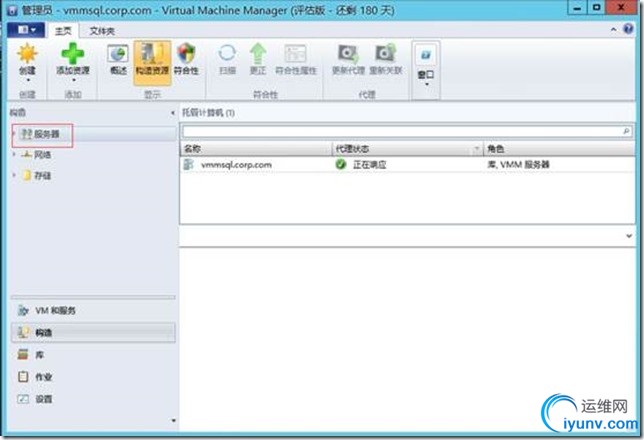
Task: Open the 符合性 shield icon
Action: click(186, 54)
